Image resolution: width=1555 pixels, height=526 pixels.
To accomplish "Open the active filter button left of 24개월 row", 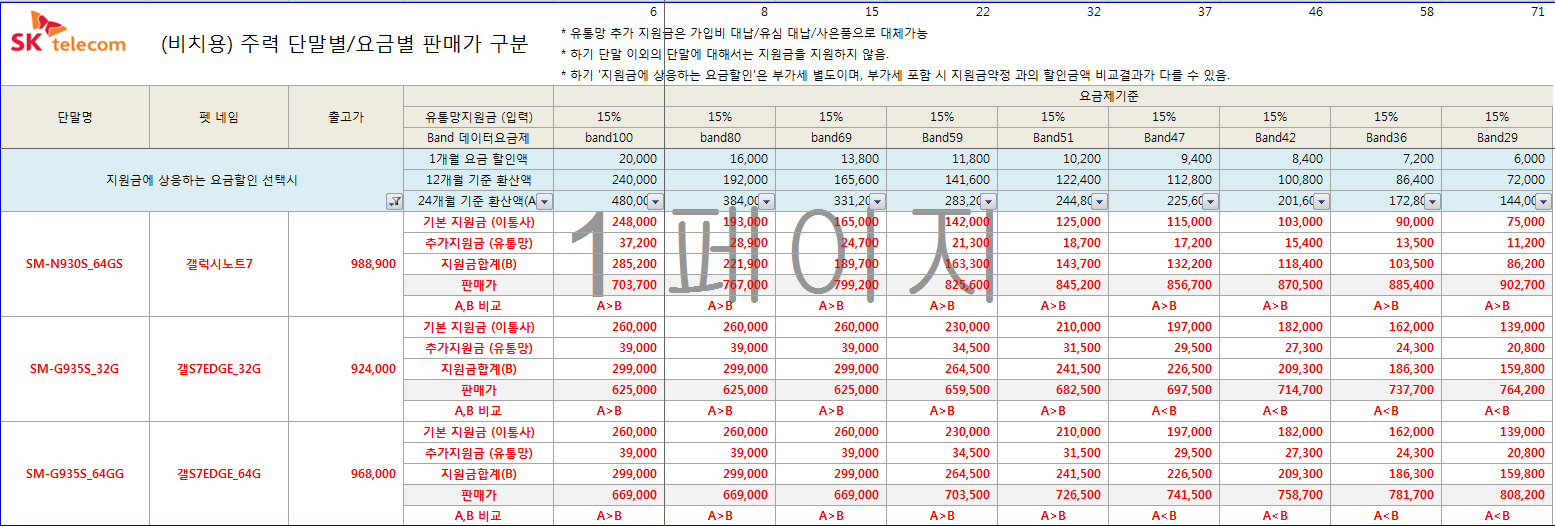I will (394, 201).
